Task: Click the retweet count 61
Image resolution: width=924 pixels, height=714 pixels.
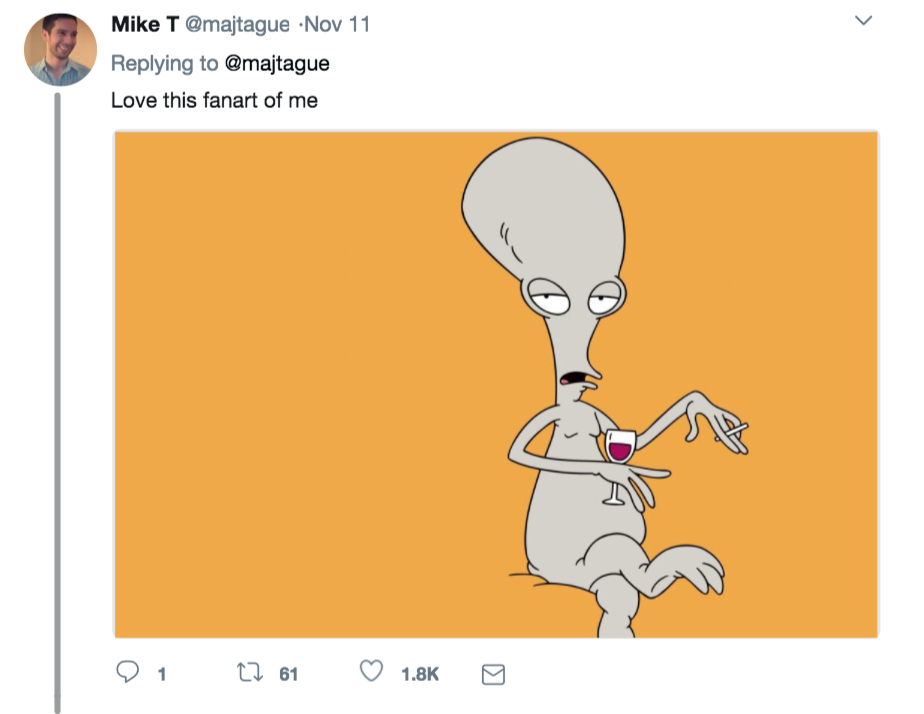Action: [288, 675]
